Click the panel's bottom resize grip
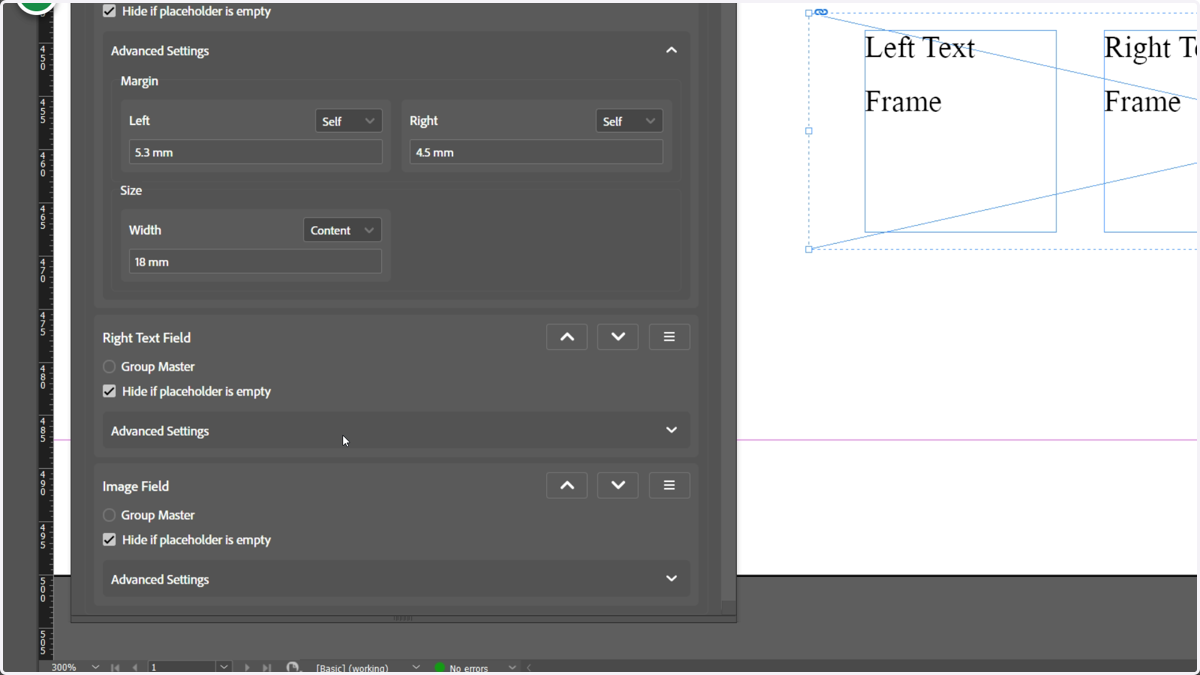Image resolution: width=1200 pixels, height=675 pixels. coord(403,618)
